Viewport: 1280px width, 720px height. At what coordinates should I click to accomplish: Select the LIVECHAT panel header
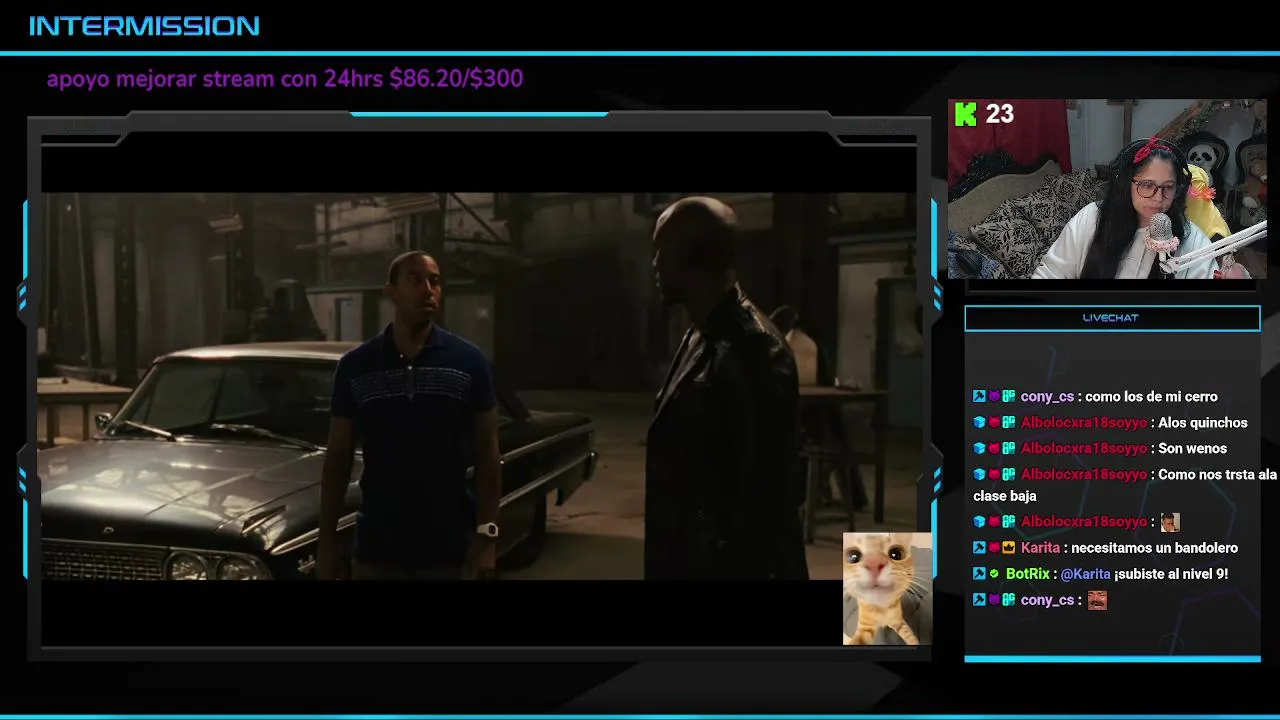tap(1112, 318)
